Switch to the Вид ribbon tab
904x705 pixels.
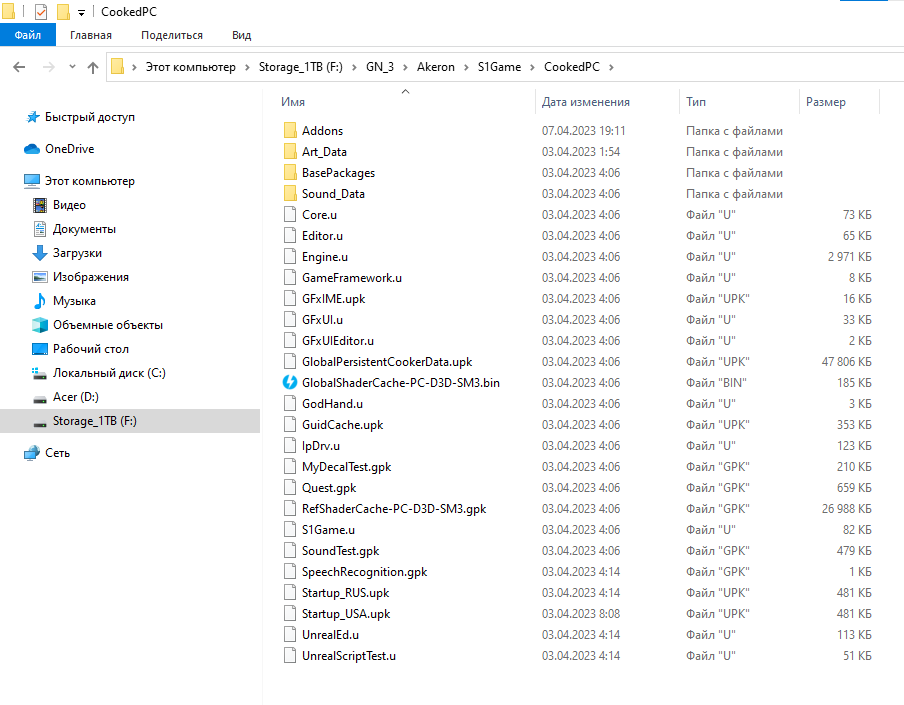(241, 35)
